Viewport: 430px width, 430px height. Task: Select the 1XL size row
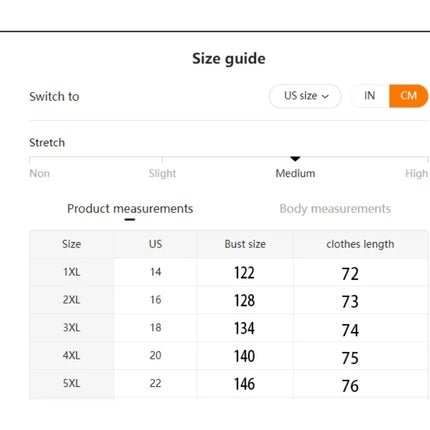[x=229, y=272]
